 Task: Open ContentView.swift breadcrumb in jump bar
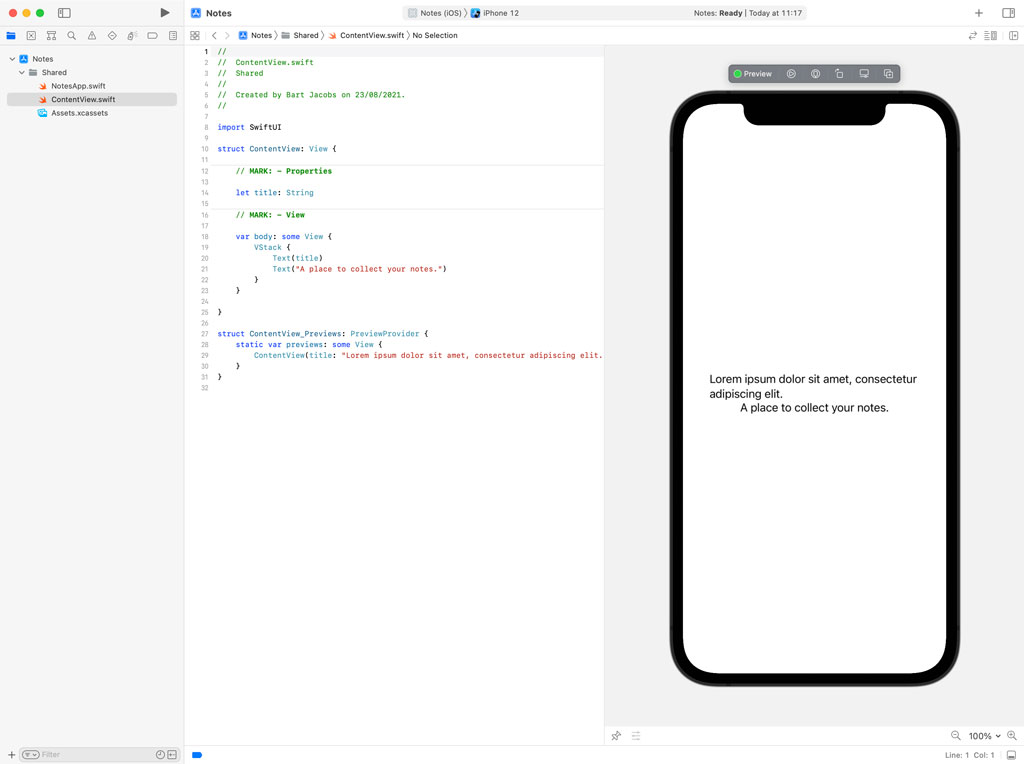pyautogui.click(x=366, y=35)
